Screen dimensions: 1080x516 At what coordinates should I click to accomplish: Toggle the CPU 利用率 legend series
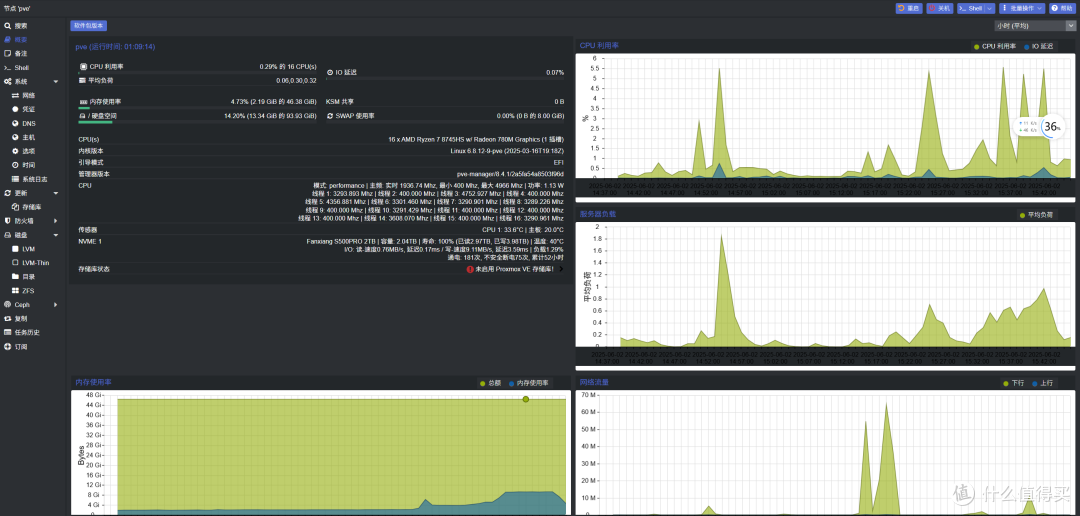pyautogui.click(x=995, y=46)
